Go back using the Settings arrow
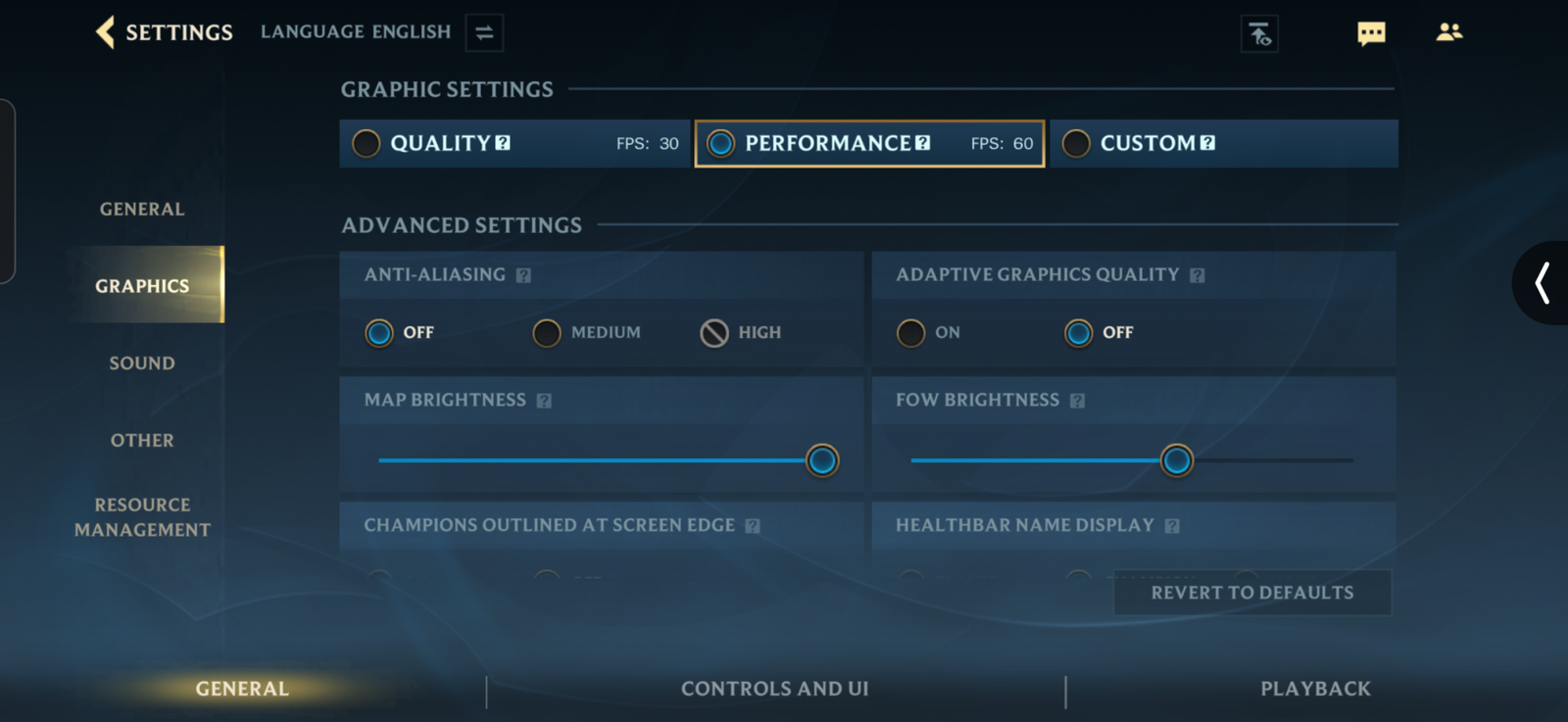Screen dimensions: 1568x722 [x=106, y=32]
